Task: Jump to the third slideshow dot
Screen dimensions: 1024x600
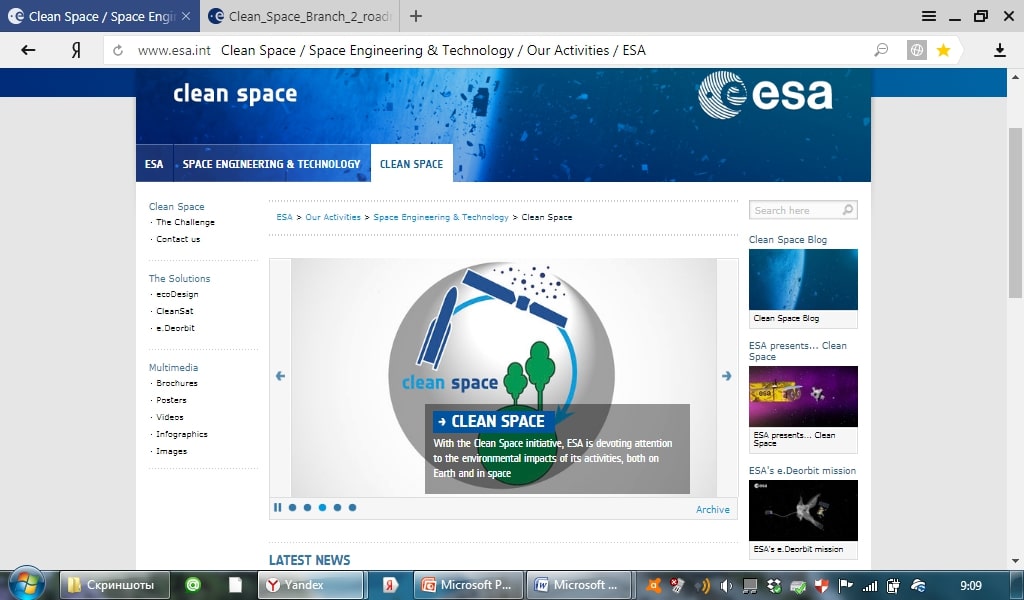Action: 323,507
